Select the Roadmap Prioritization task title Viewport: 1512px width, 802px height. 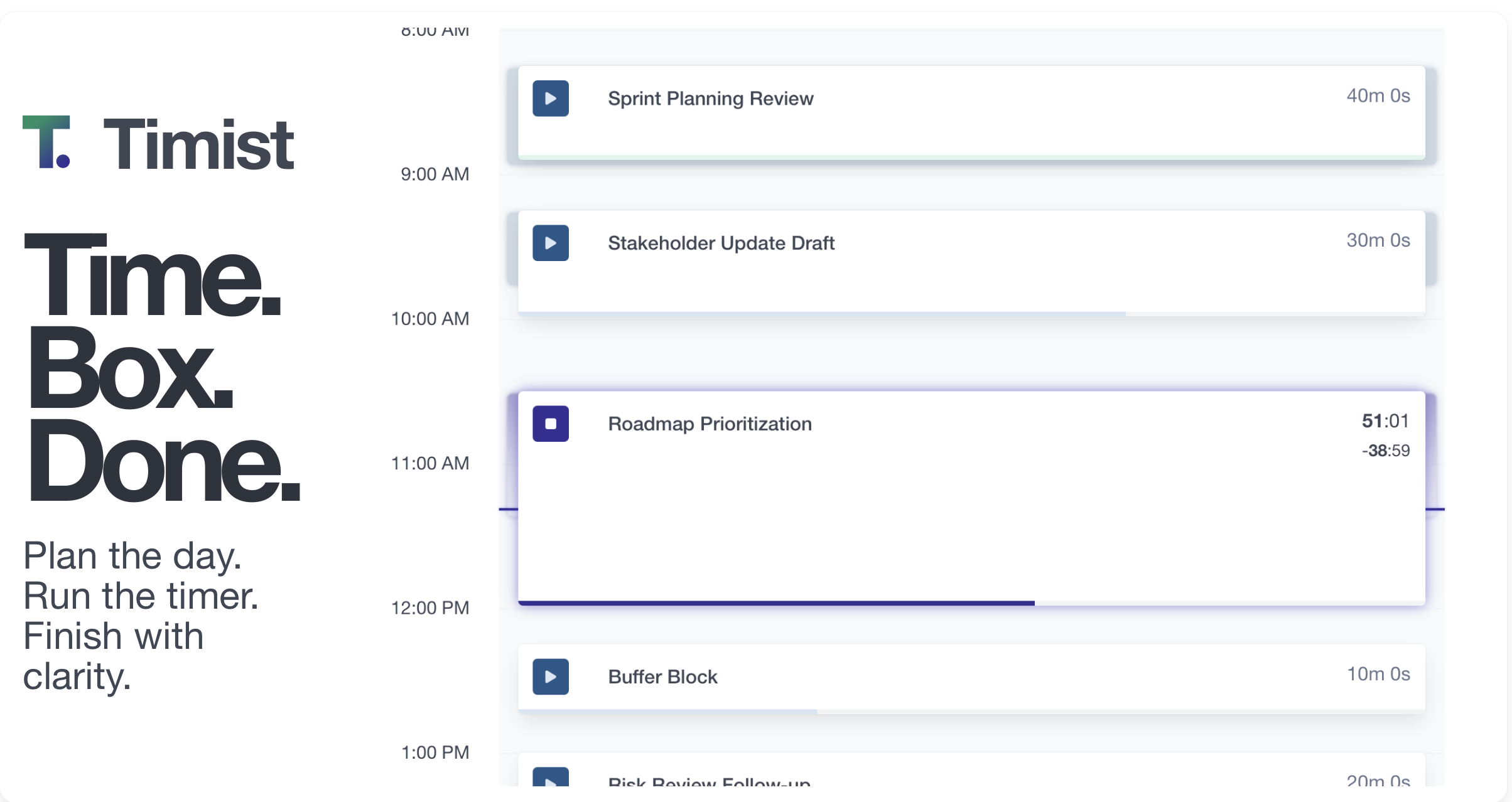pyautogui.click(x=710, y=424)
